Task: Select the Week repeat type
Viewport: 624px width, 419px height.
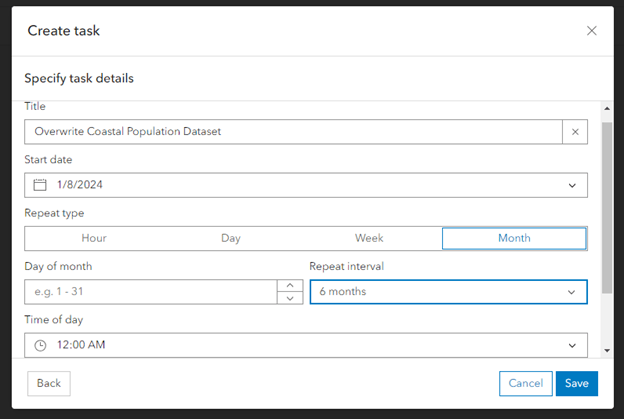Action: point(370,238)
